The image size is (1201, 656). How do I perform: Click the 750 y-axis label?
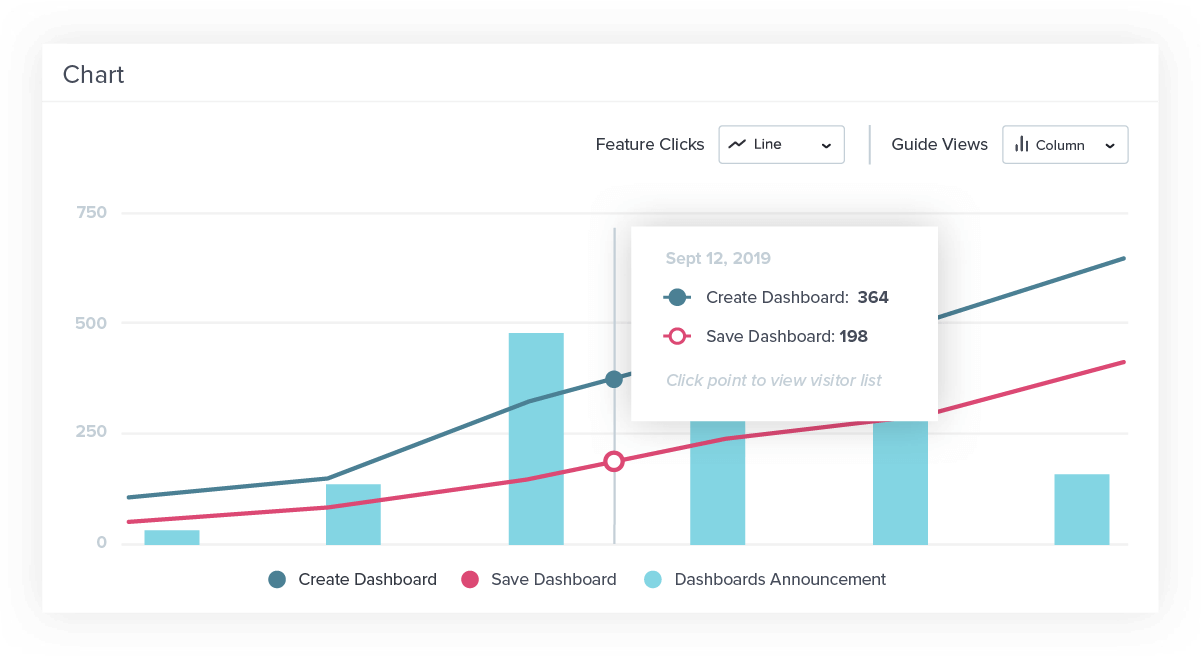[x=91, y=212]
